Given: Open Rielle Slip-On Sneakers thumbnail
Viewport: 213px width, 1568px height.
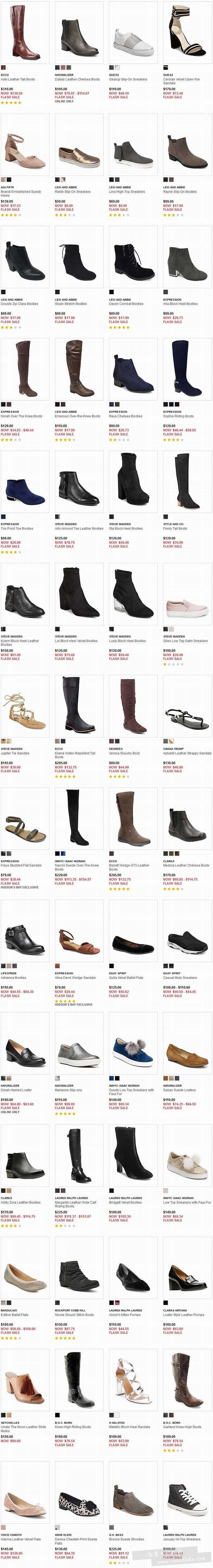Looking at the screenshot, I should [x=79, y=144].
